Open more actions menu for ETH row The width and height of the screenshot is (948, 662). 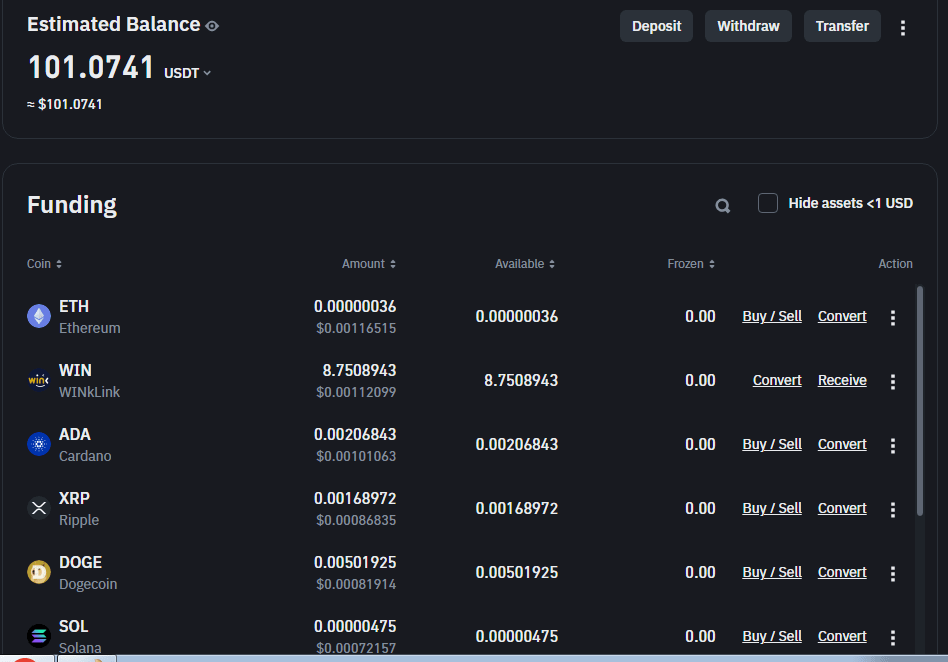893,318
